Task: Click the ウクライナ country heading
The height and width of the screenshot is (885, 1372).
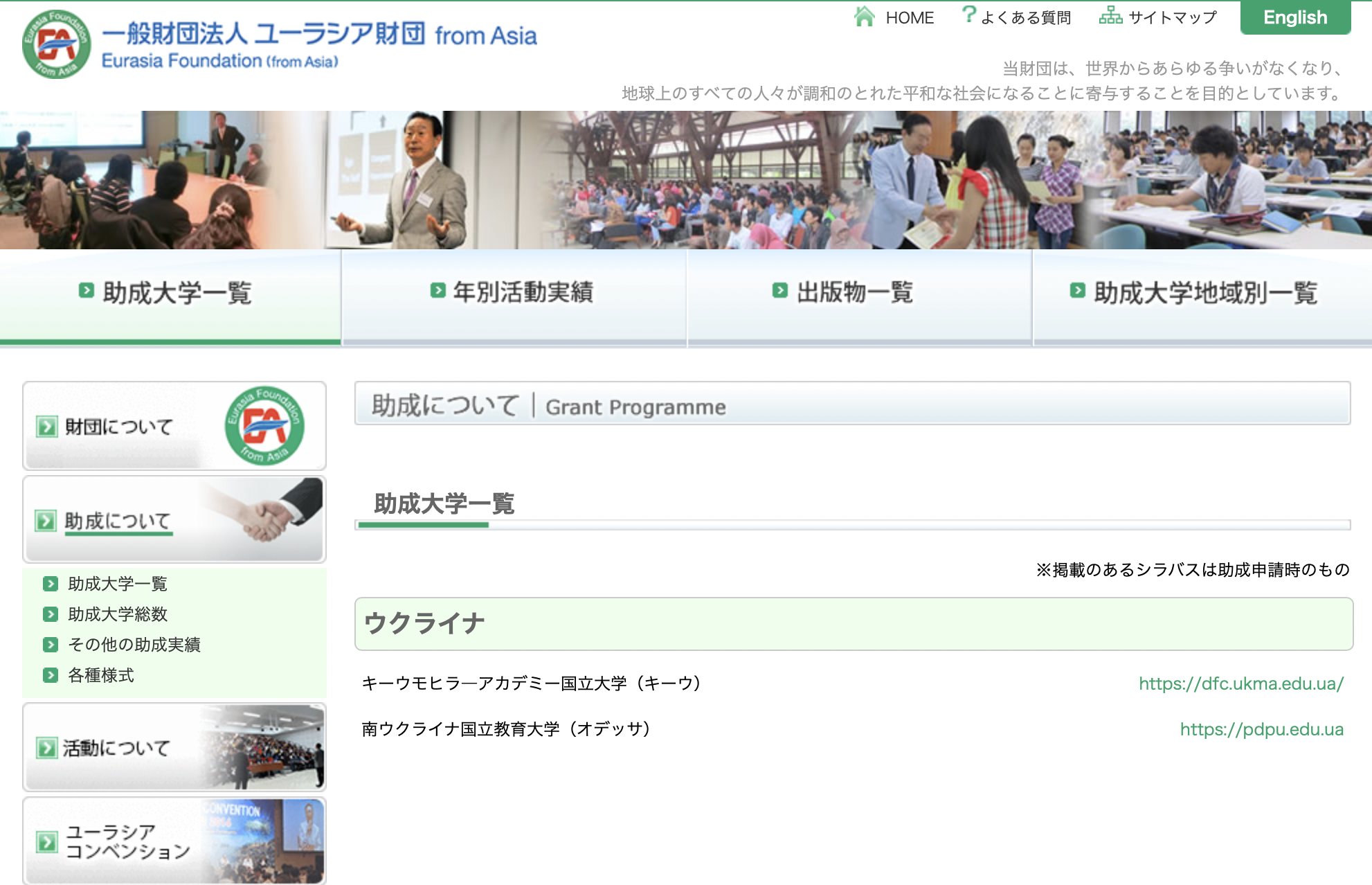Action: [424, 623]
